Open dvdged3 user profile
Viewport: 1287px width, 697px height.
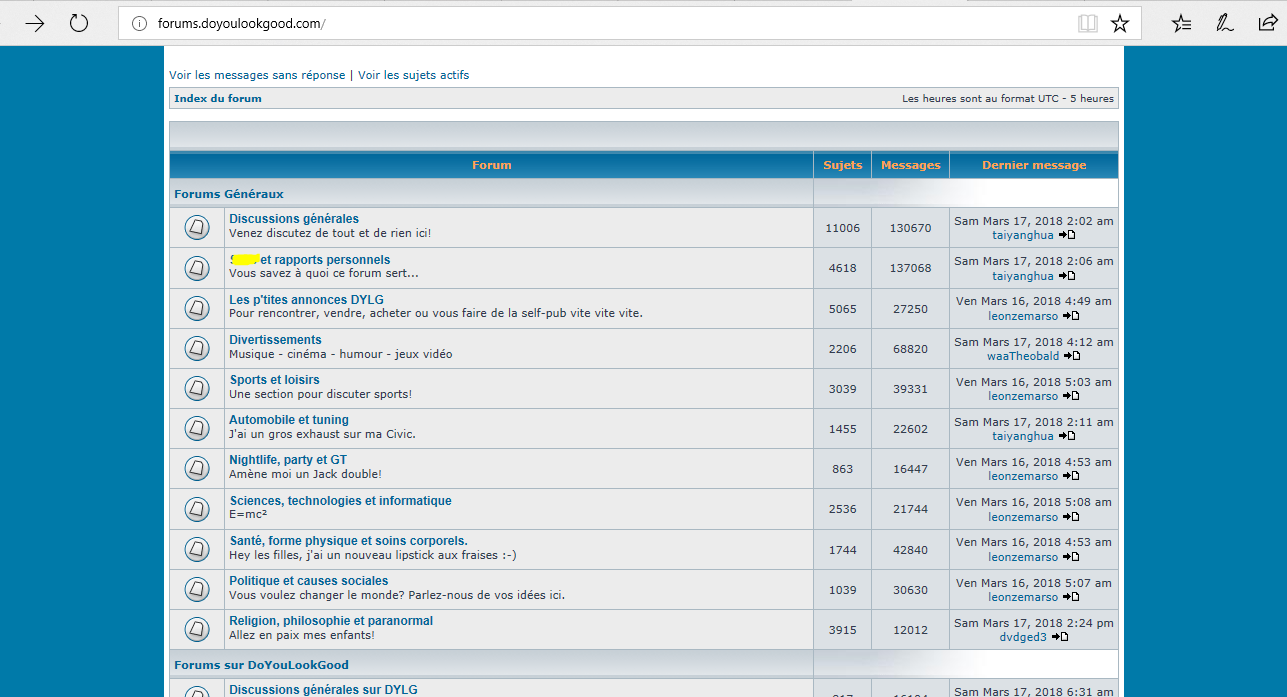tap(1023, 637)
